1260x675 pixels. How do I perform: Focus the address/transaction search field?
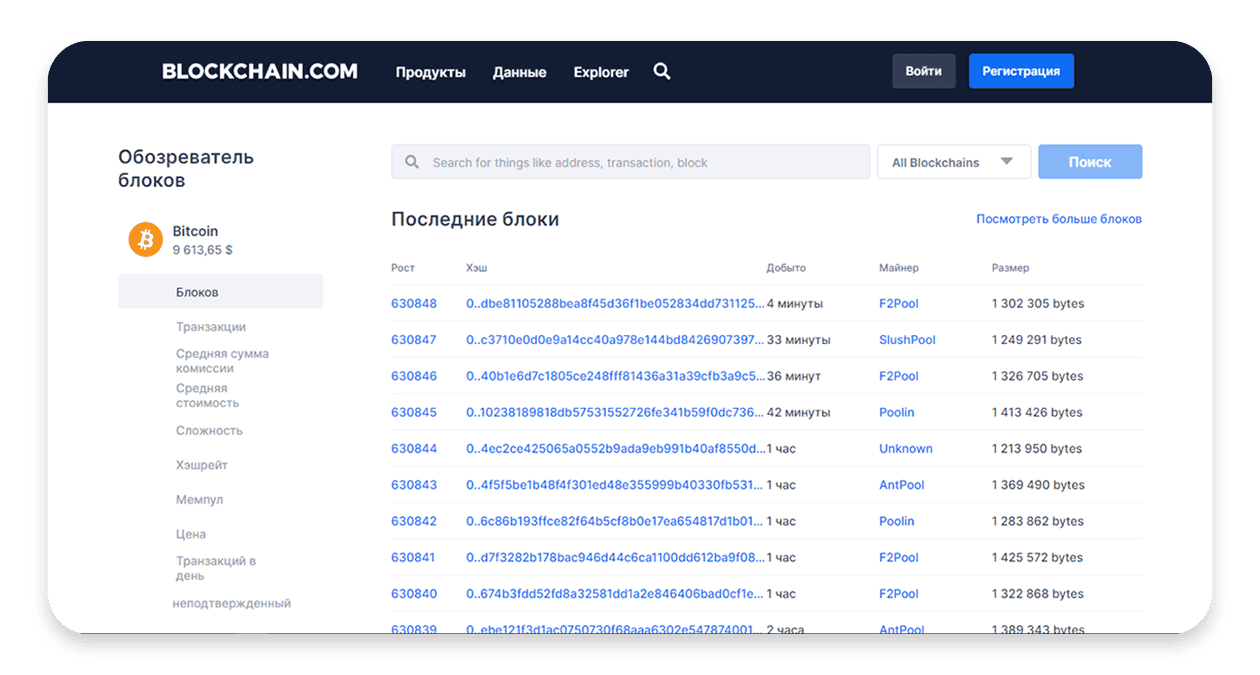tap(630, 162)
